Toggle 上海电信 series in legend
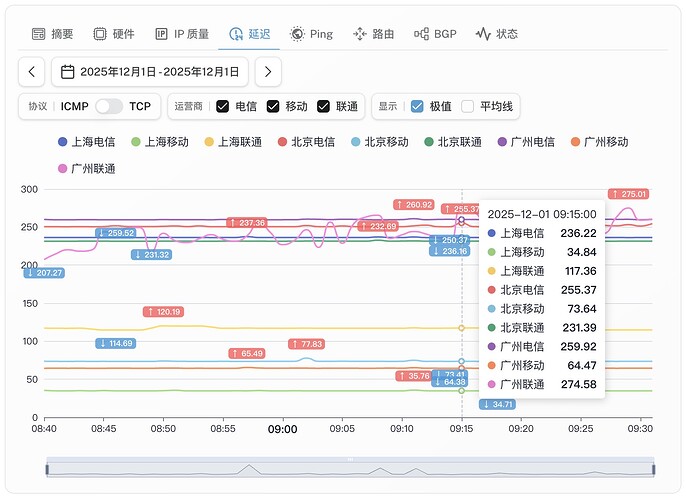 (x=87, y=142)
